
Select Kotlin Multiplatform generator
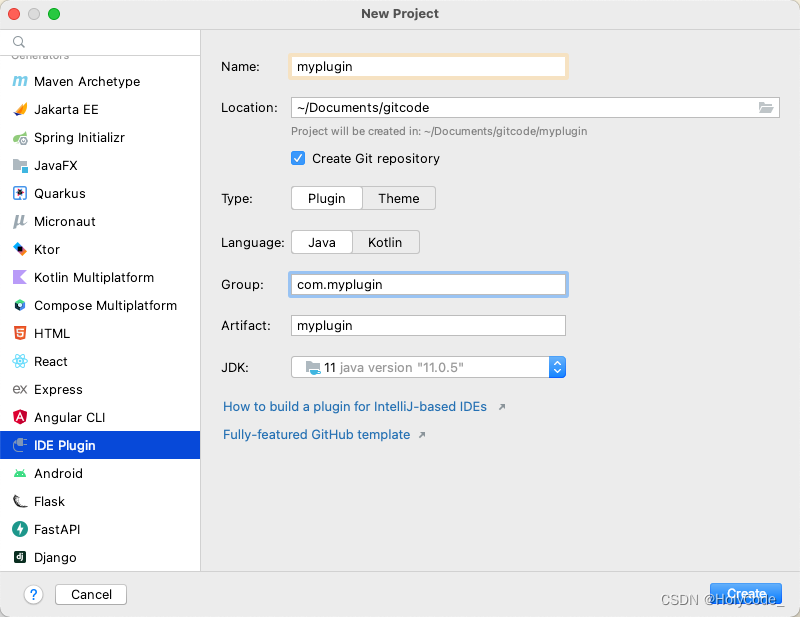[100, 277]
